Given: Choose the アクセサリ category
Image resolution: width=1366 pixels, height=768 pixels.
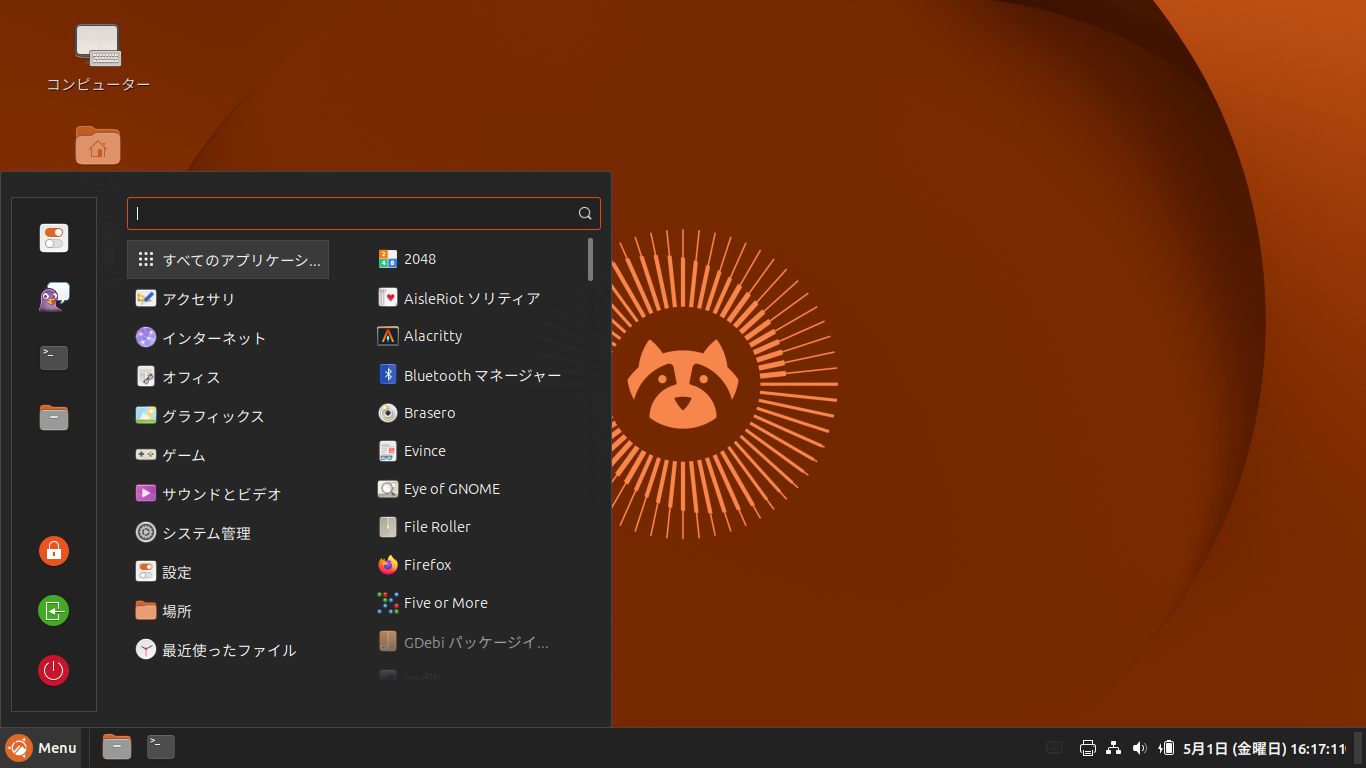Looking at the screenshot, I should click(x=228, y=298).
